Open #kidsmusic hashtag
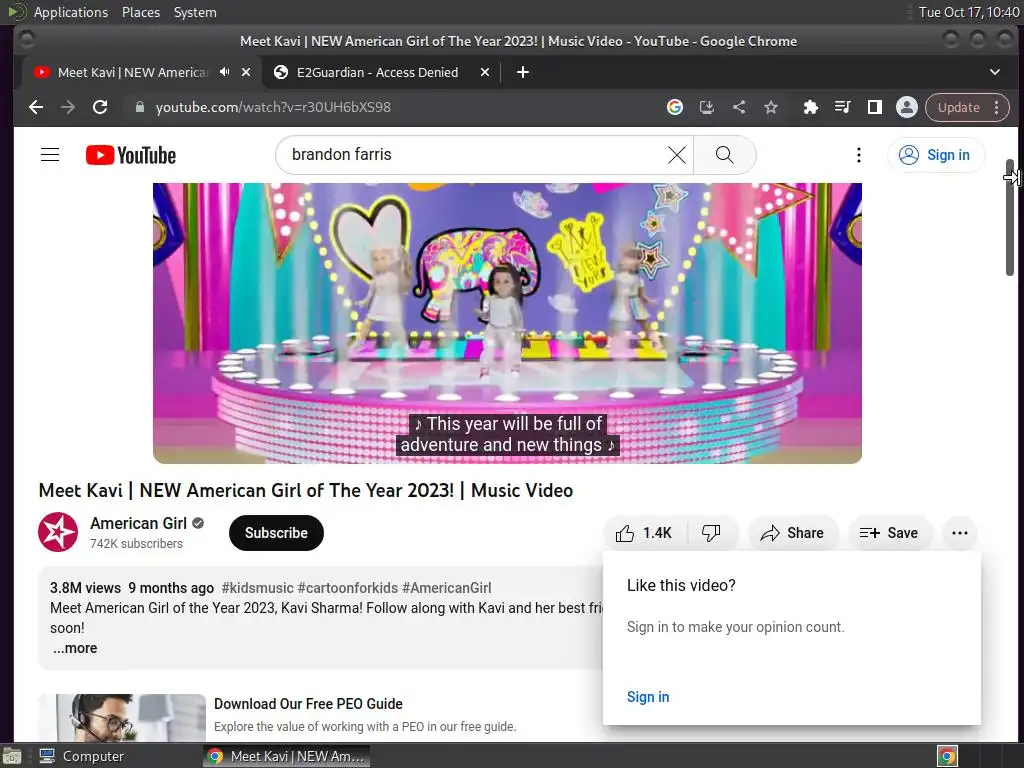 pos(257,588)
